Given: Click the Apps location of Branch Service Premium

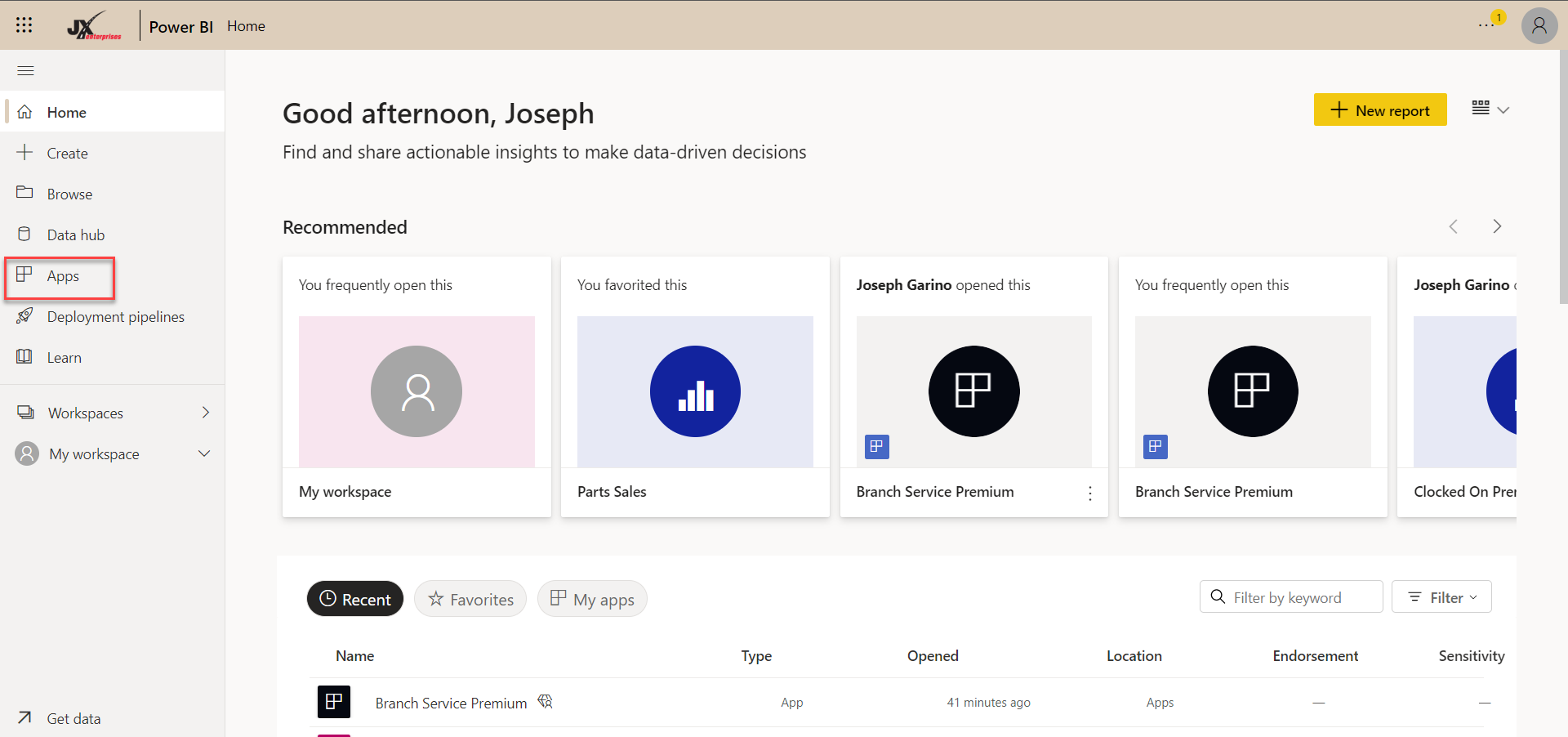Looking at the screenshot, I should (x=1160, y=703).
